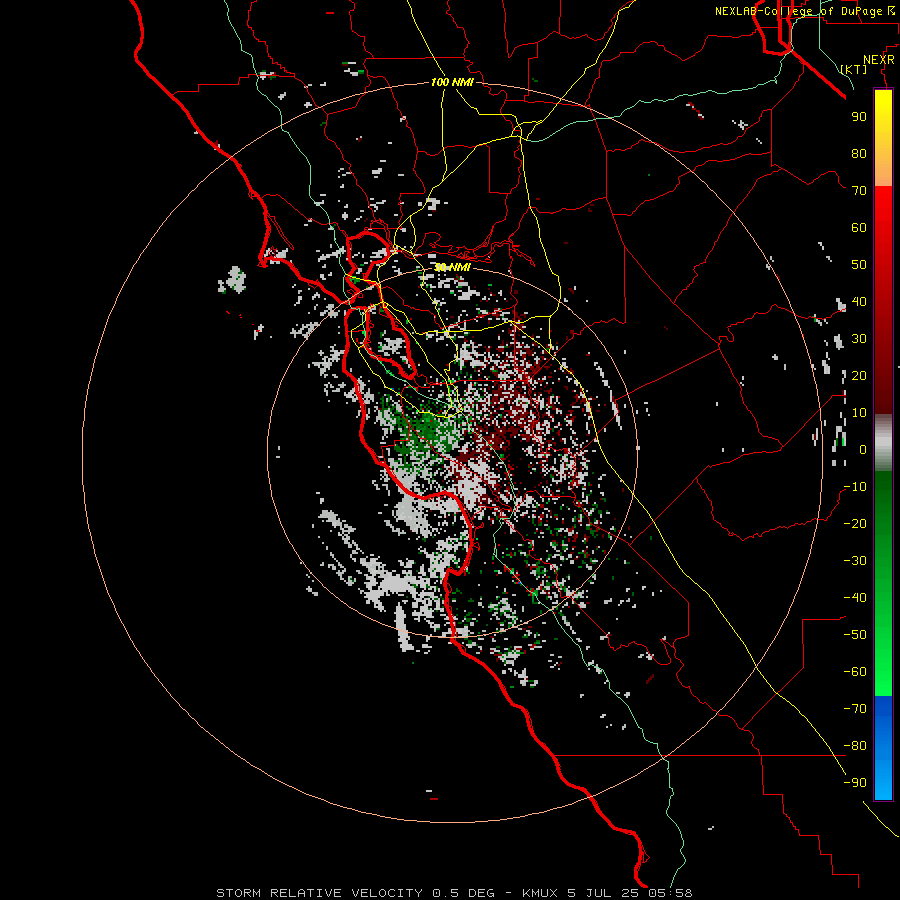Select the -50 value on velocity scale
Screen dimensions: 900x900
pos(855,635)
